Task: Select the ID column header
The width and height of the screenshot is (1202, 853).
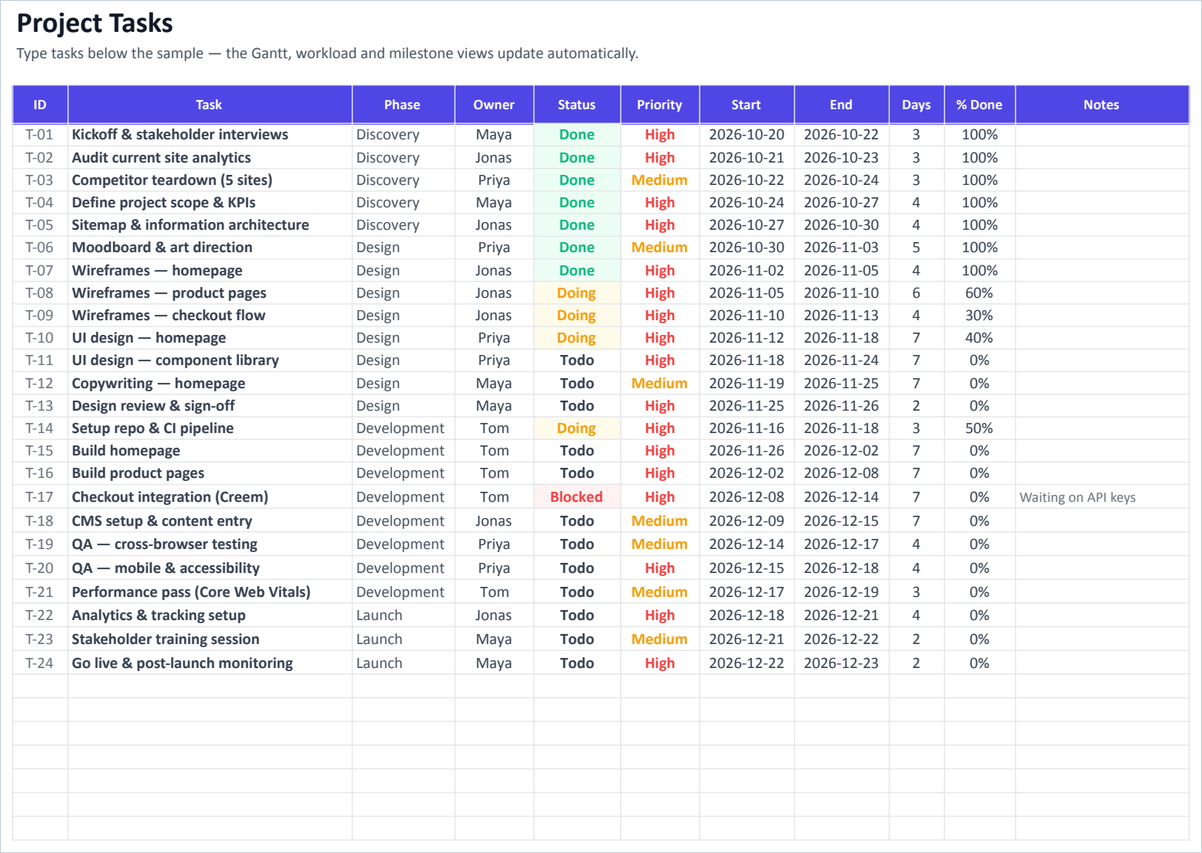Action: (40, 104)
